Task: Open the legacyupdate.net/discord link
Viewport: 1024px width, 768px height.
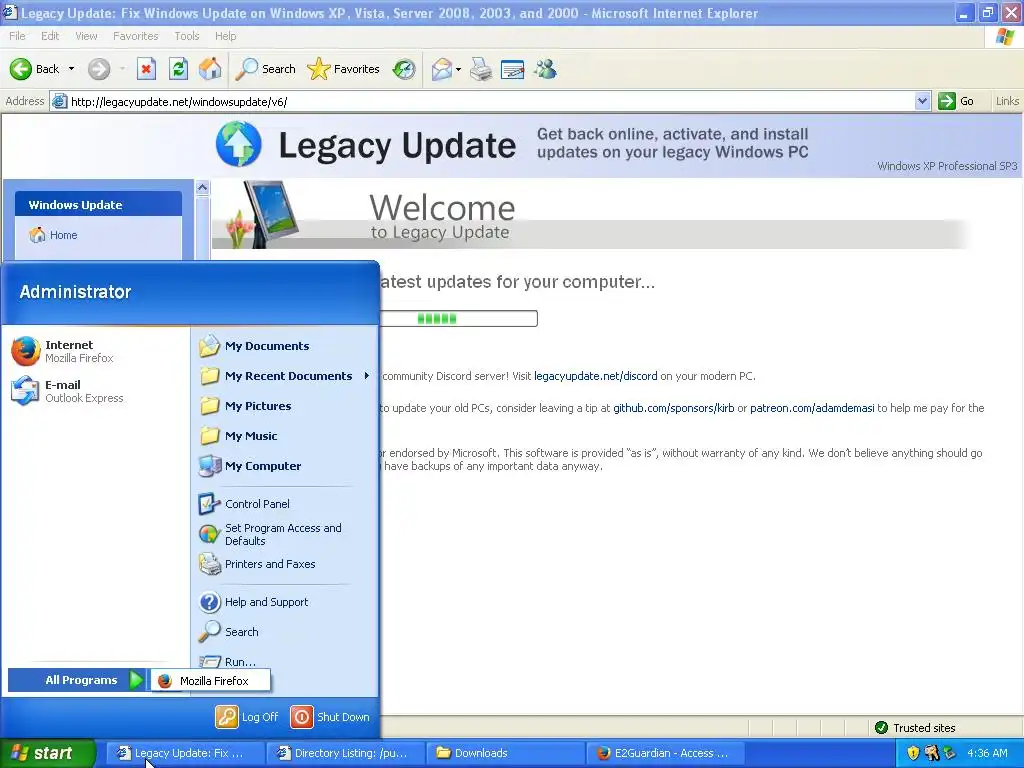Action: point(596,376)
